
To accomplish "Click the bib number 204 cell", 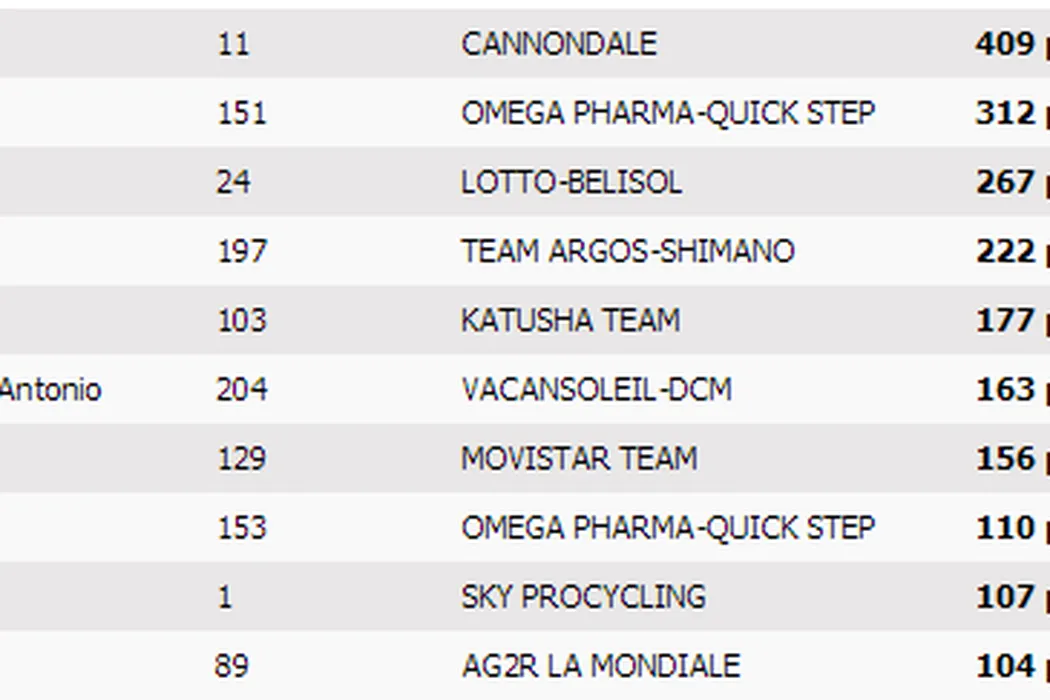I will click(x=242, y=389).
